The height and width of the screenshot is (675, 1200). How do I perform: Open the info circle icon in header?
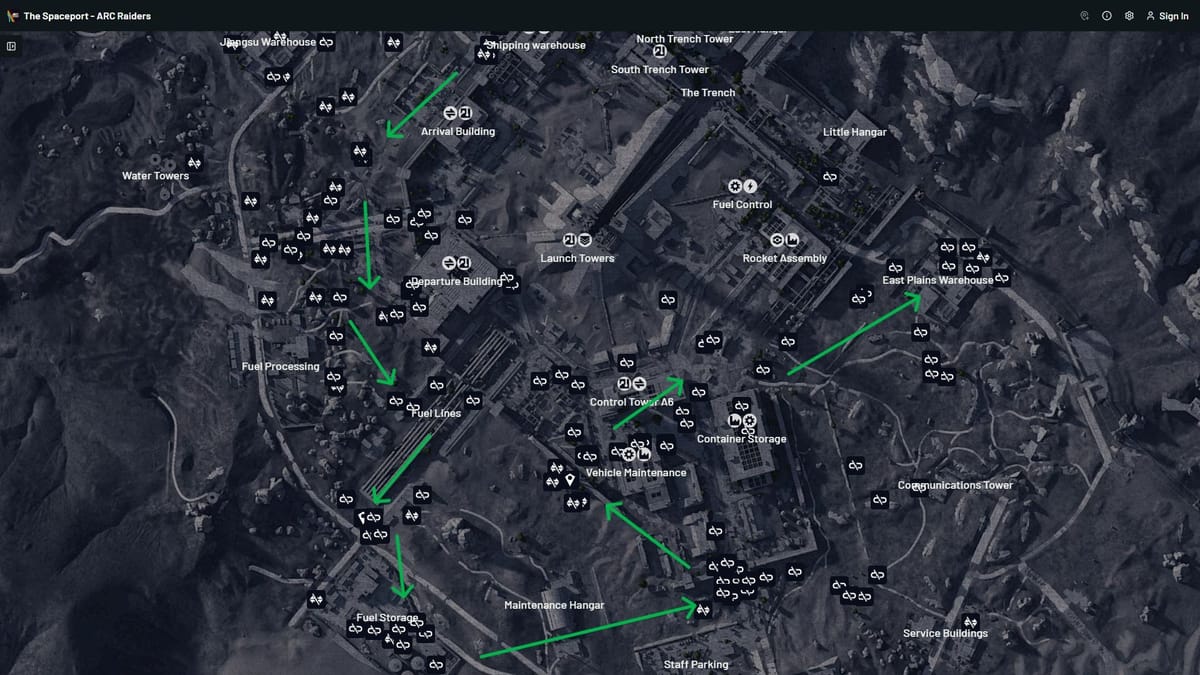tap(1107, 16)
